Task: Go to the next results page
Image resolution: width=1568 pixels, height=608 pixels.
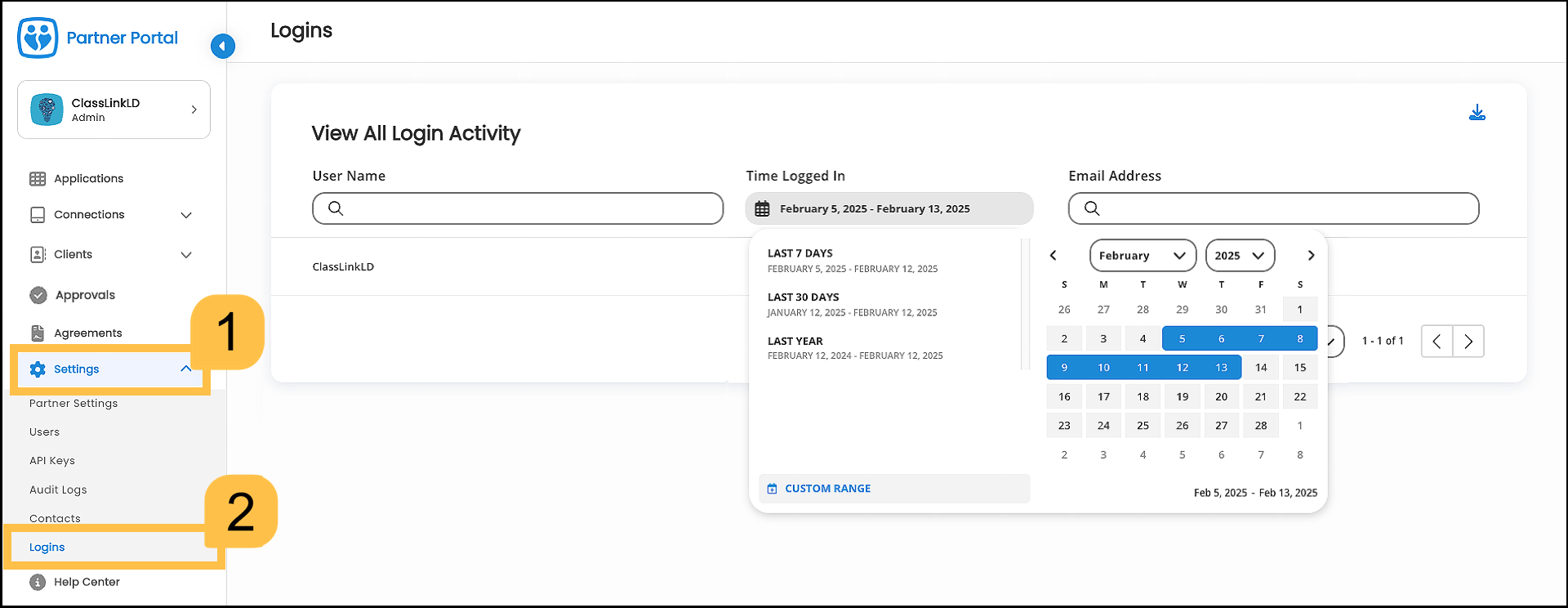Action: point(1468,342)
